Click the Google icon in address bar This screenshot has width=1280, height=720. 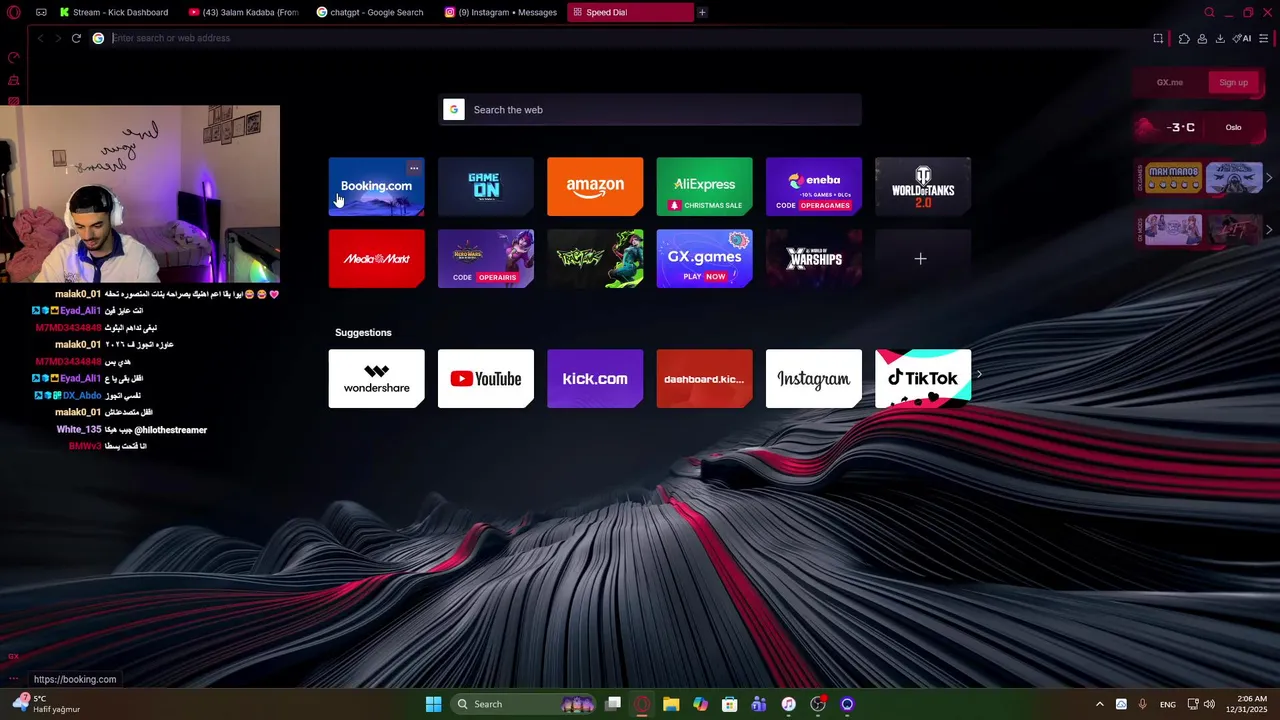point(98,38)
